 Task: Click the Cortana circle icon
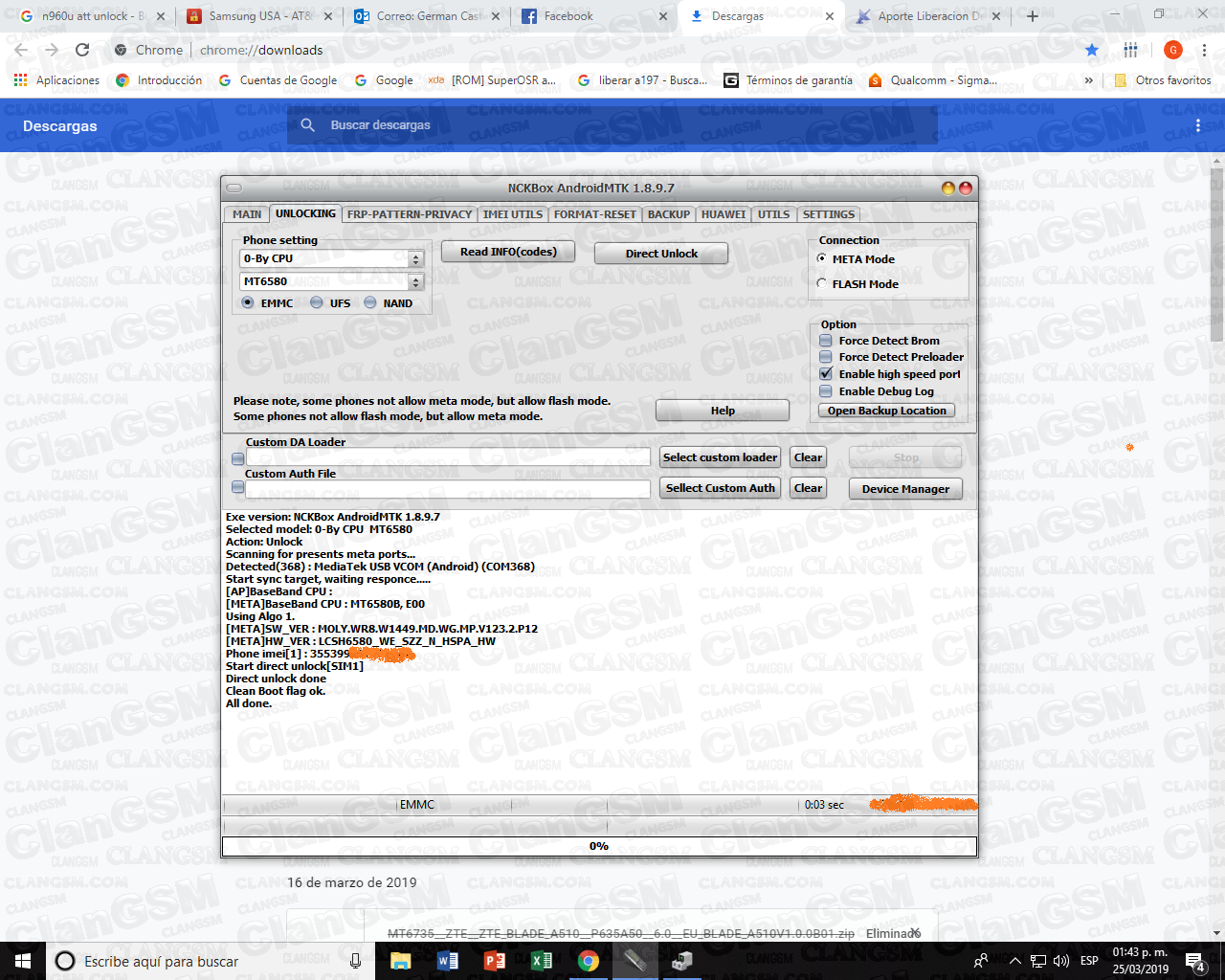click(65, 961)
